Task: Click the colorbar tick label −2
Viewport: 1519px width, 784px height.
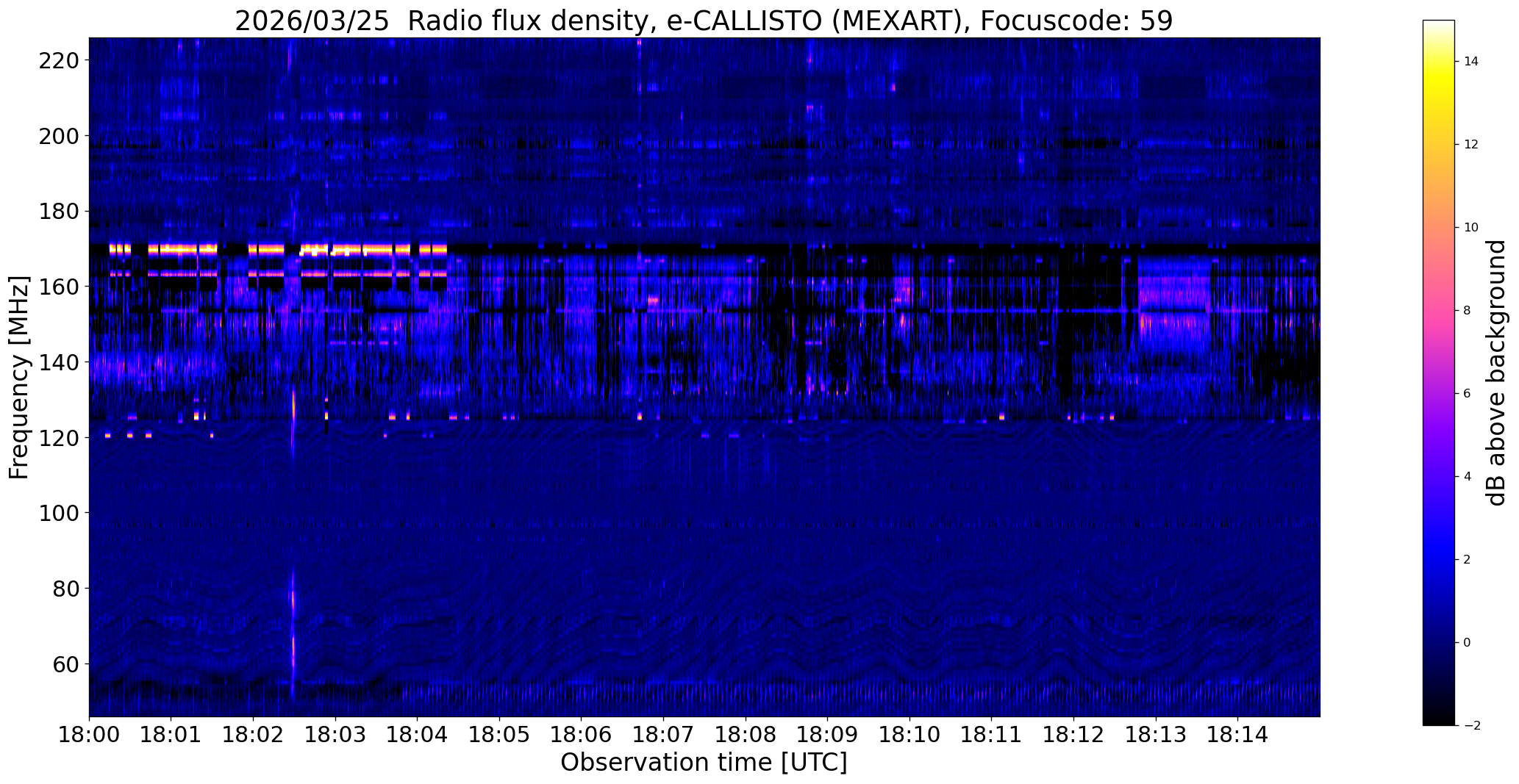Action: (x=1471, y=726)
